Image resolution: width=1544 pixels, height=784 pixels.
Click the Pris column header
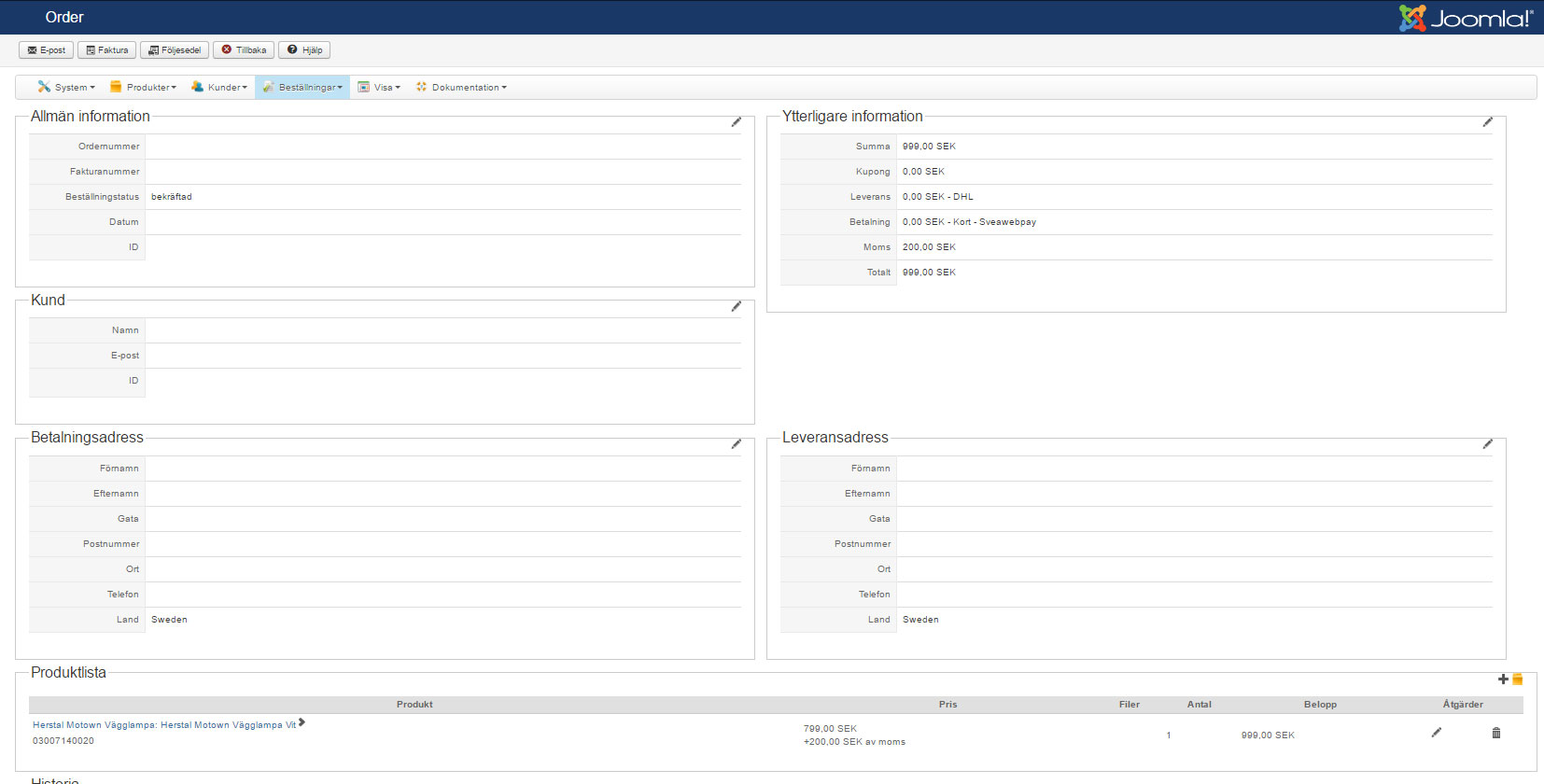pos(947,705)
